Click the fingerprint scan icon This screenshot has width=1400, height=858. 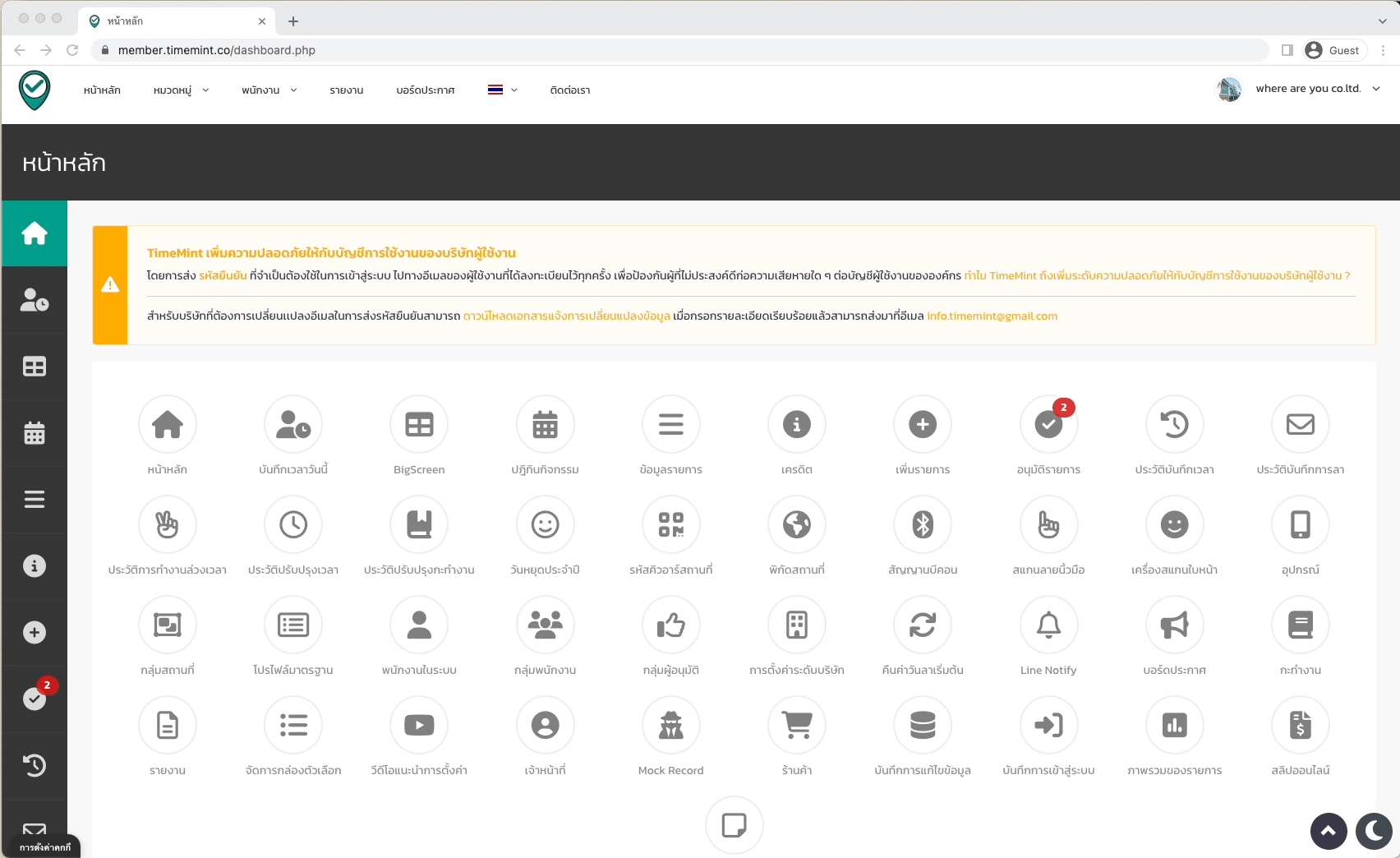[x=1048, y=525]
